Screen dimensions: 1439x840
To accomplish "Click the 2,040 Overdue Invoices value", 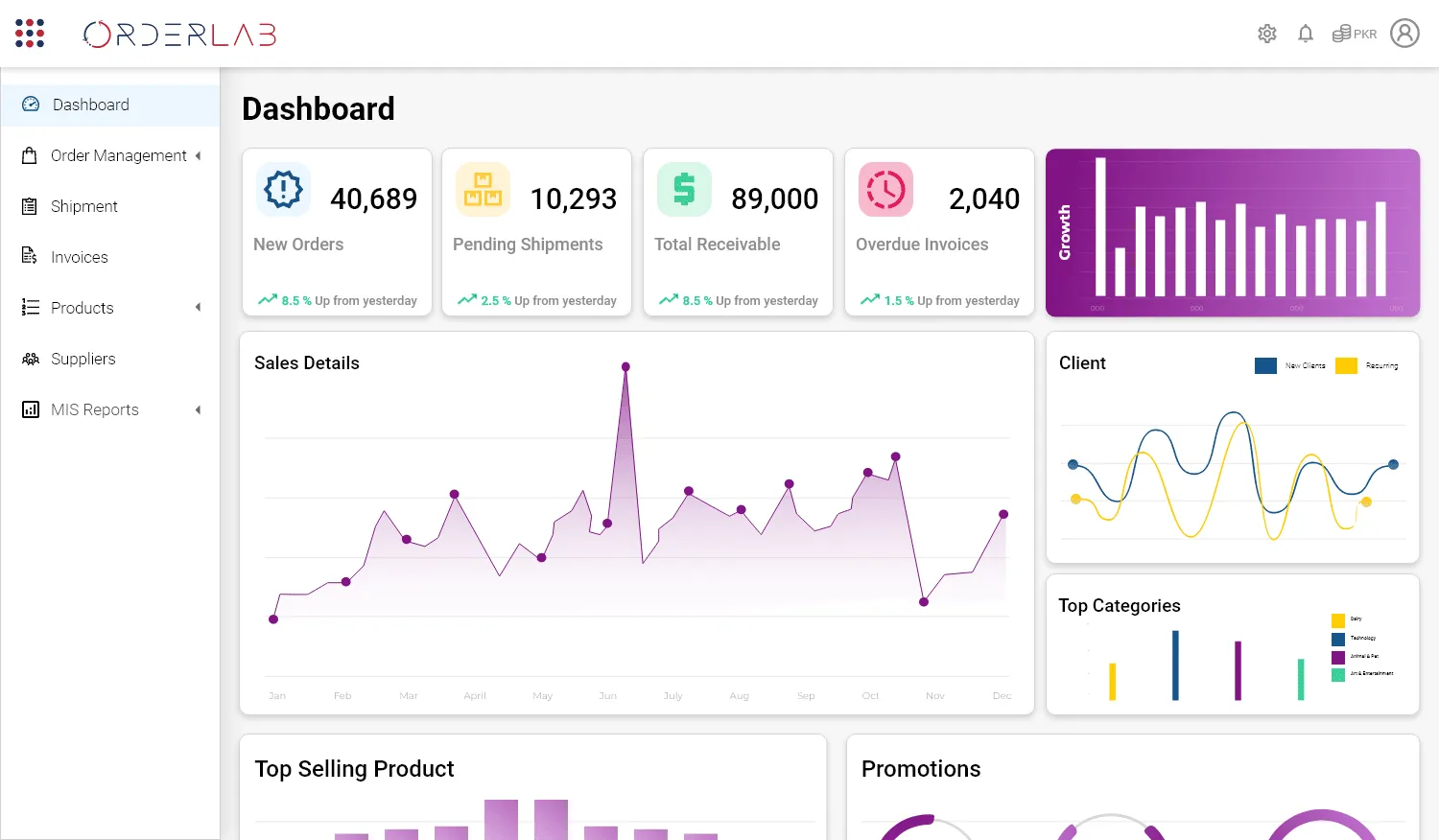I will [984, 198].
